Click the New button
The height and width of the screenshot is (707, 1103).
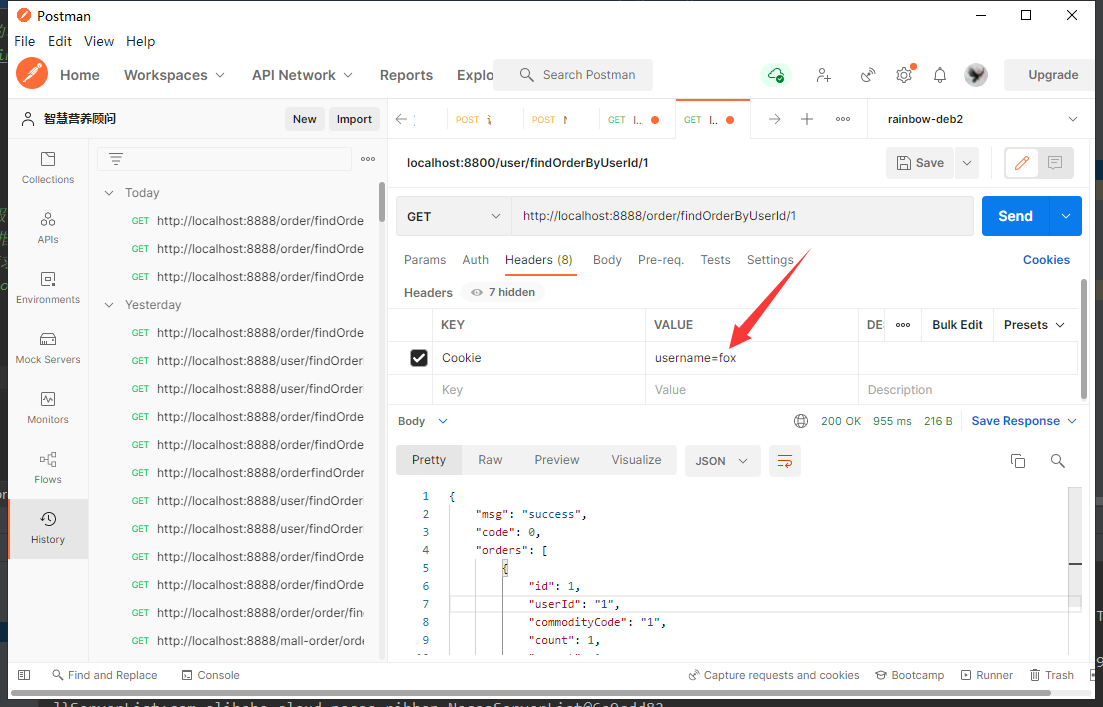point(305,119)
